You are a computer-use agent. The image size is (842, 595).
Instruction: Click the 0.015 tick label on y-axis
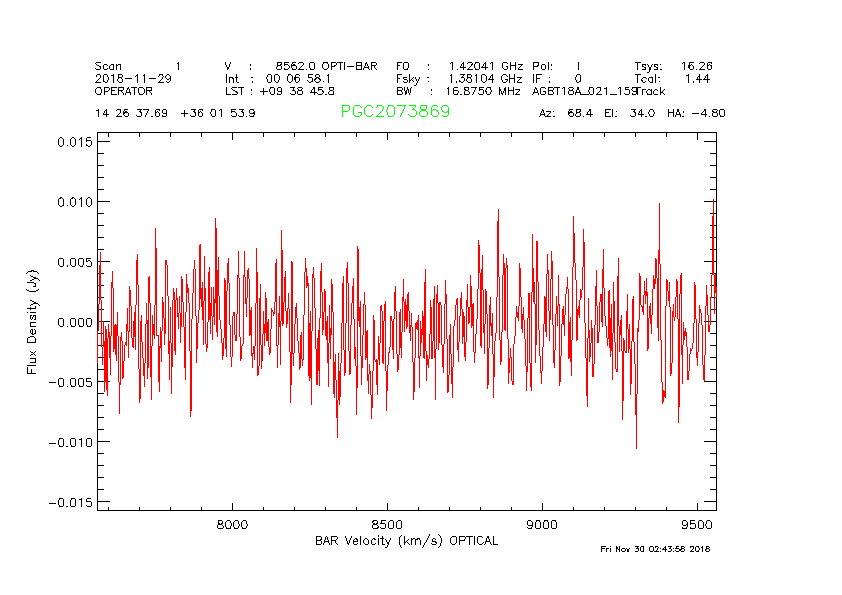click(73, 142)
